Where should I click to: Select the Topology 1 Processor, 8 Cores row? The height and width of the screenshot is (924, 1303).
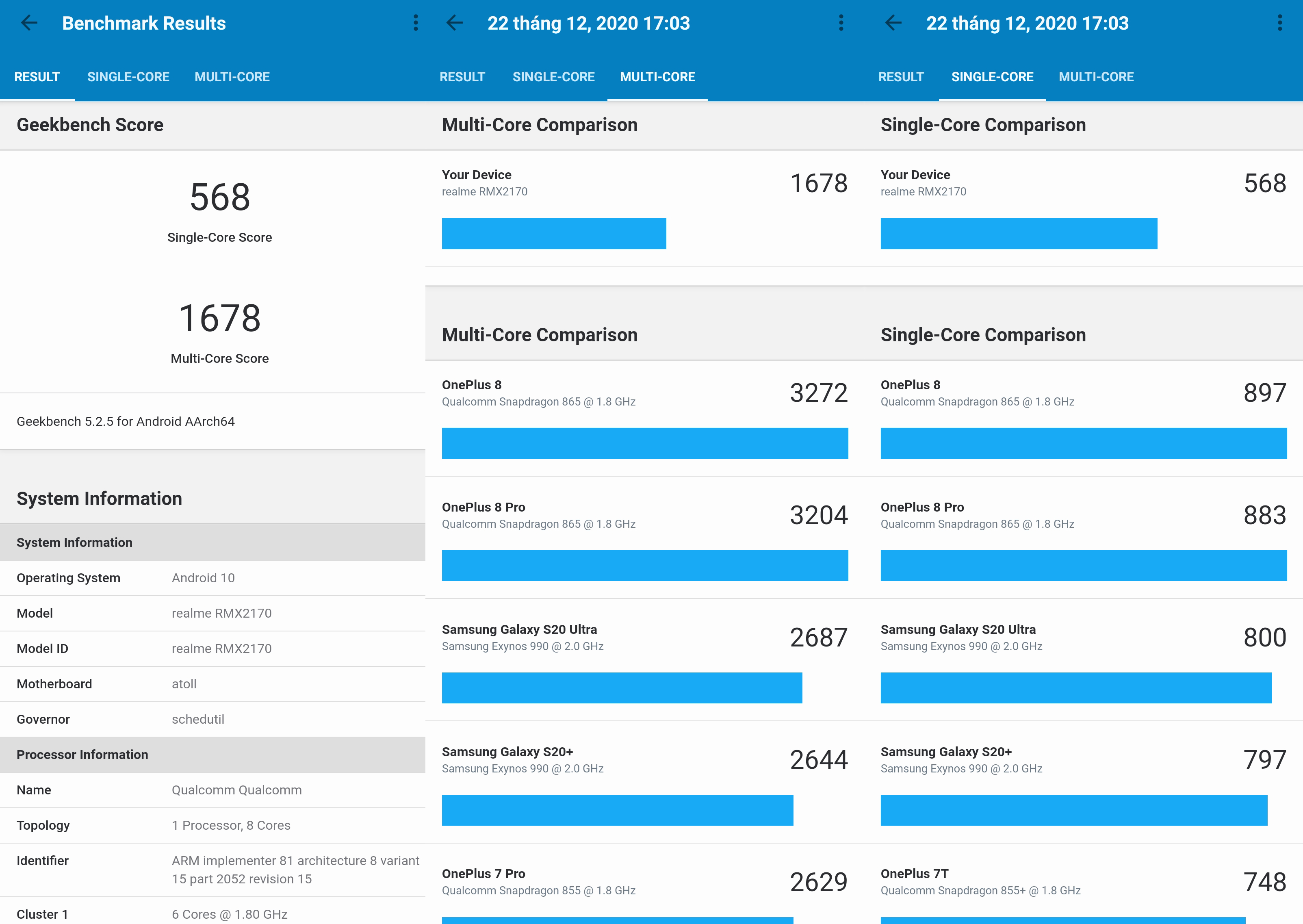point(213,825)
